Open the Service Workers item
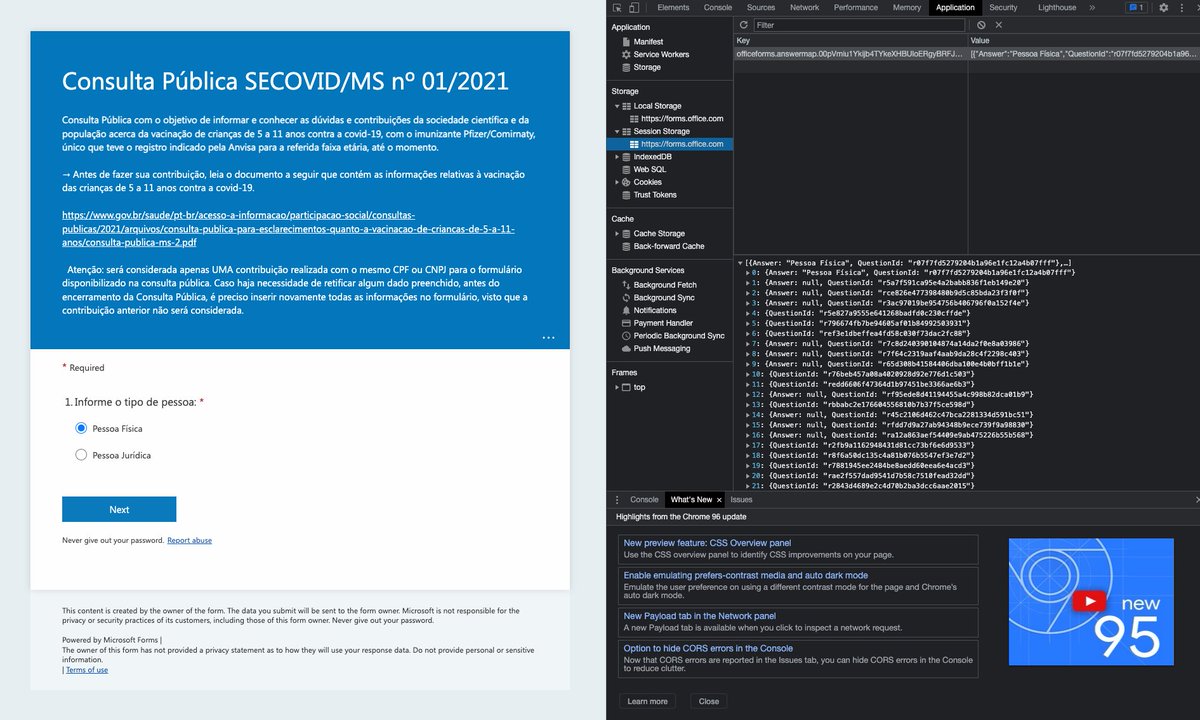 [660, 55]
